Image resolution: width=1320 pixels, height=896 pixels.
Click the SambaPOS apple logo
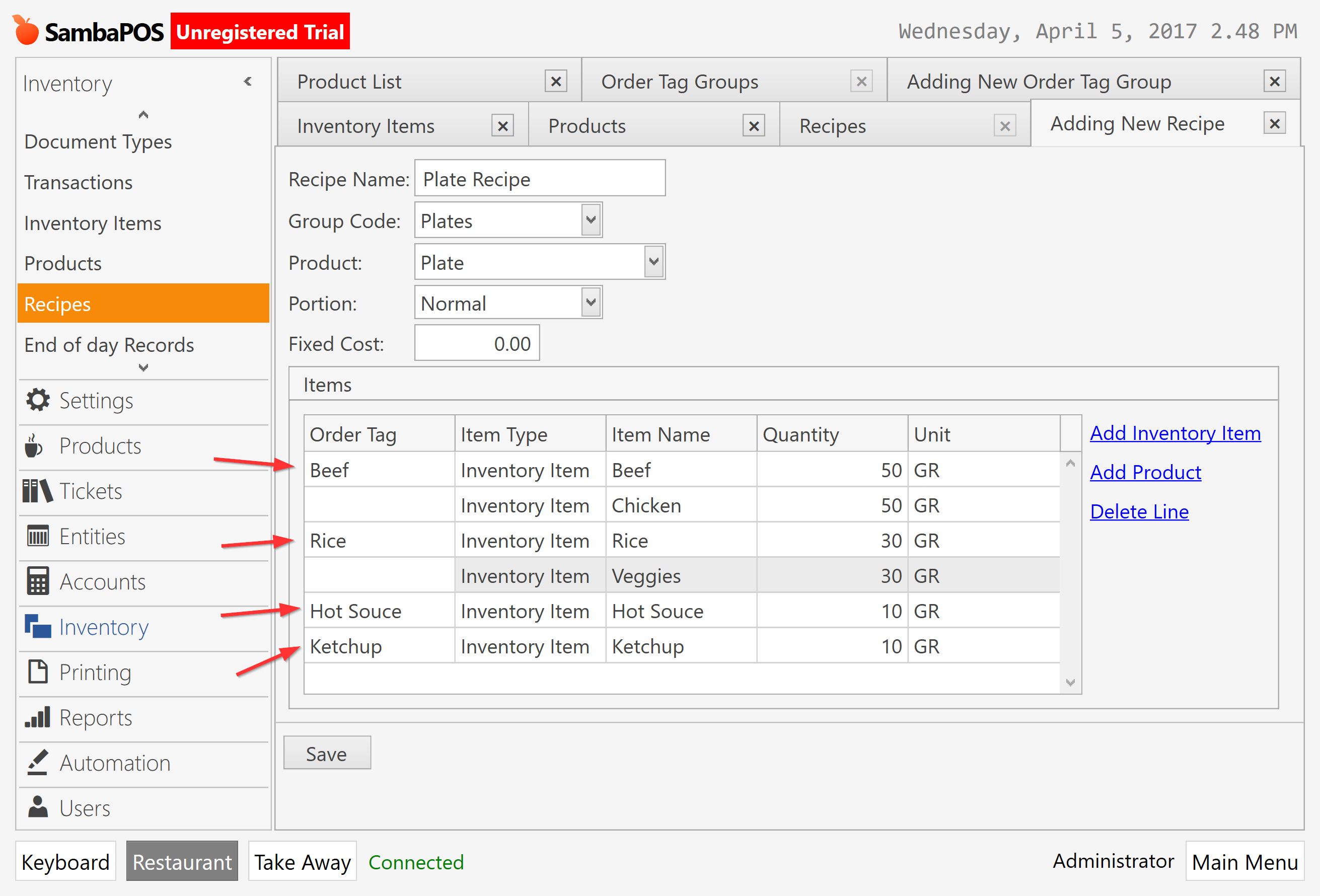26,30
